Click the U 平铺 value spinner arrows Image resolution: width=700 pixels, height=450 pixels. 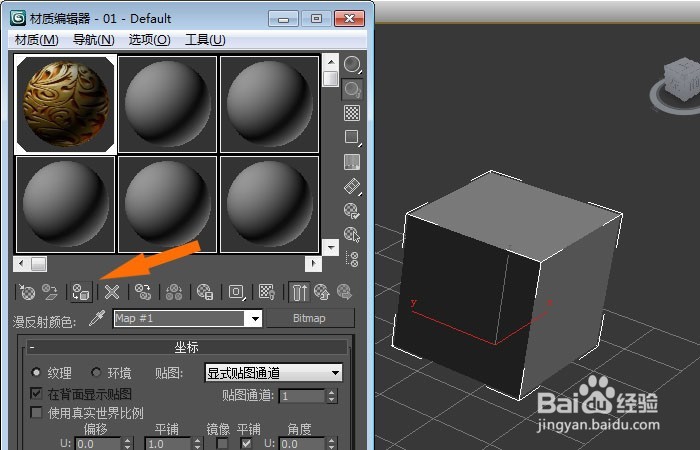[x=197, y=444]
